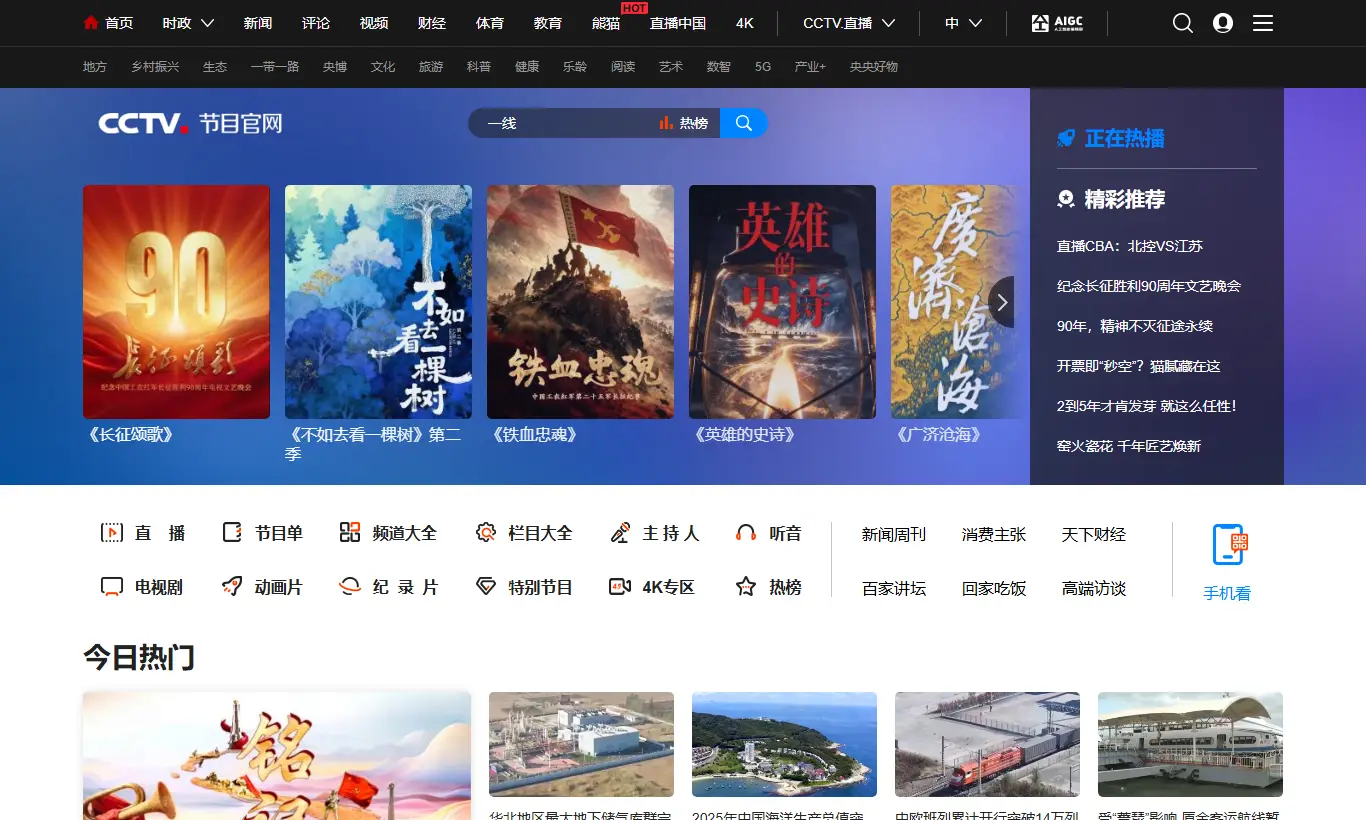Screen dimensions: 1366x820
Task: Open the 体育 menu item
Action: 490,23
